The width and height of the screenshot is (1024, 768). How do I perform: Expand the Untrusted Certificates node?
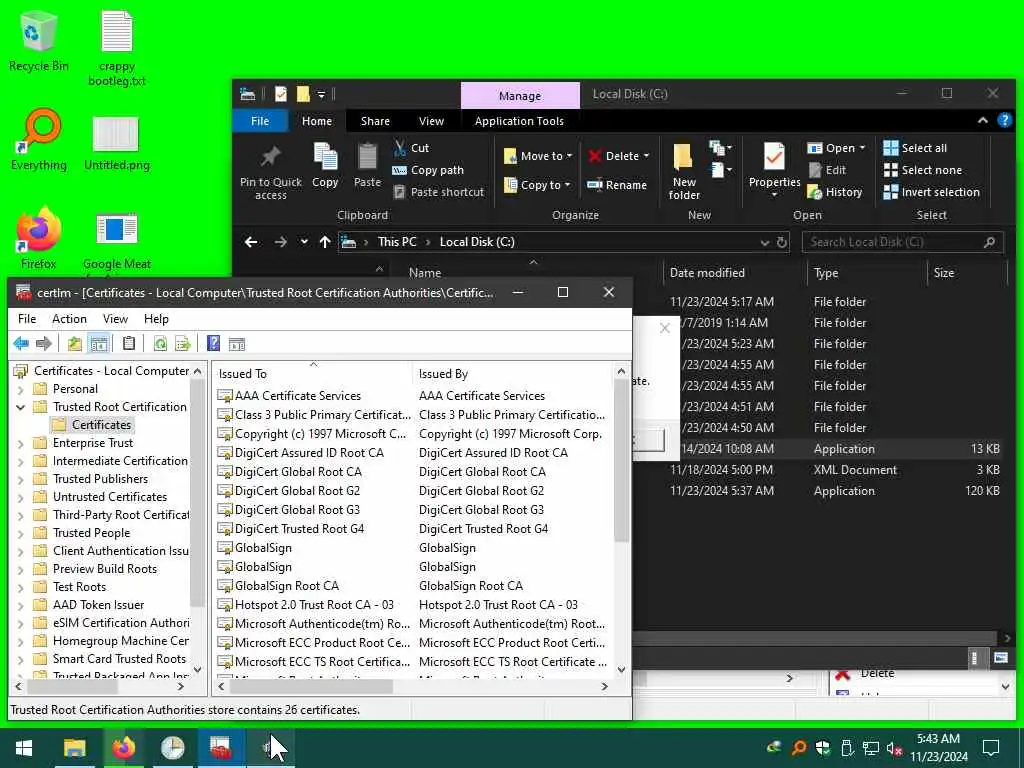(x=20, y=498)
